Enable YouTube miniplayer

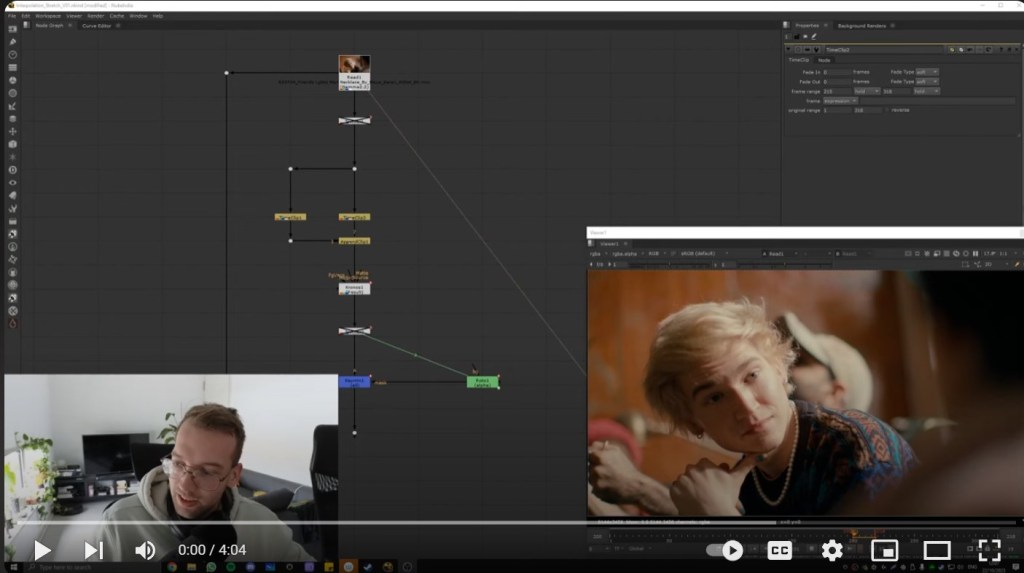click(884, 551)
